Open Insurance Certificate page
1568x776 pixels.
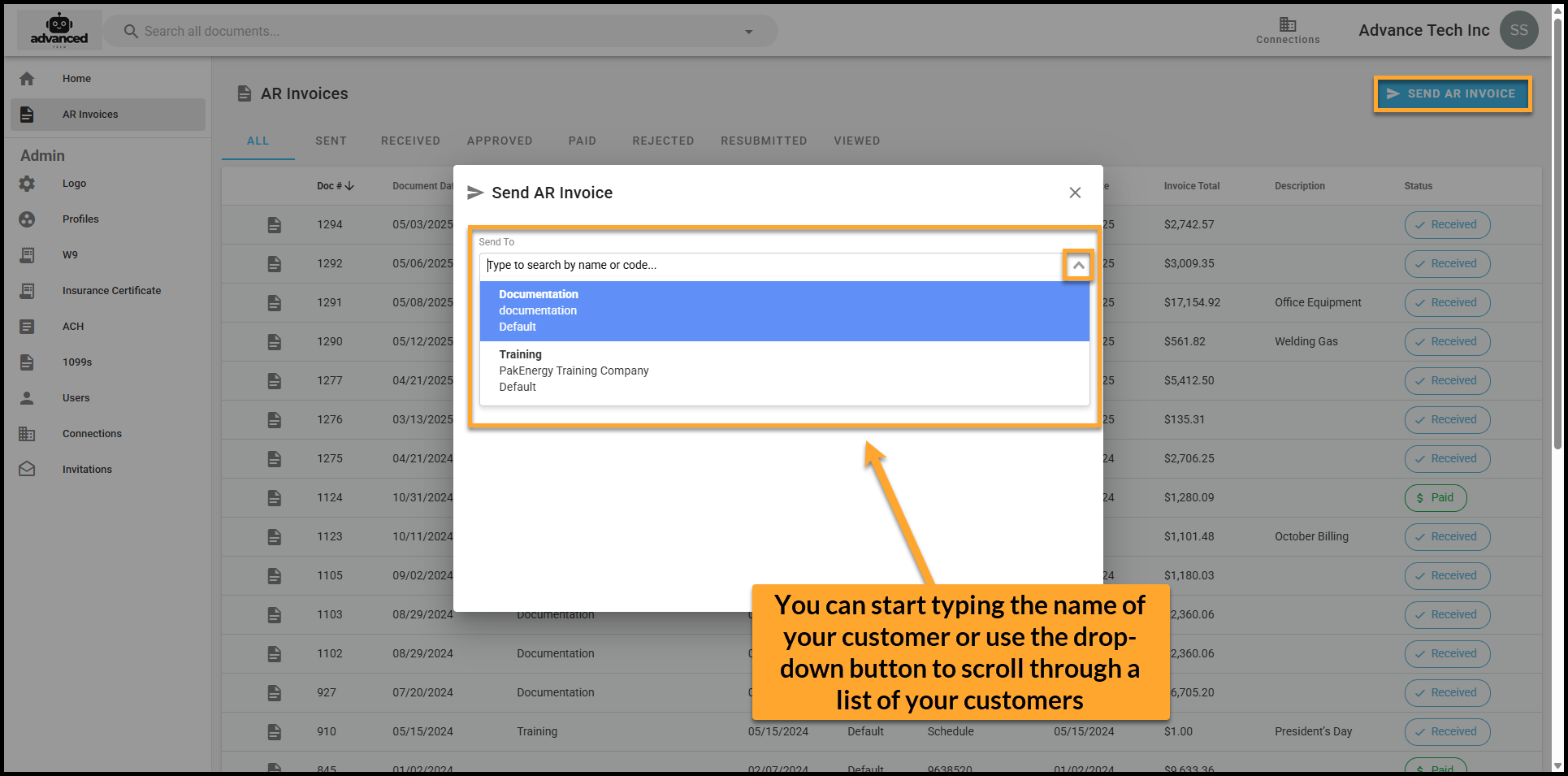point(108,291)
